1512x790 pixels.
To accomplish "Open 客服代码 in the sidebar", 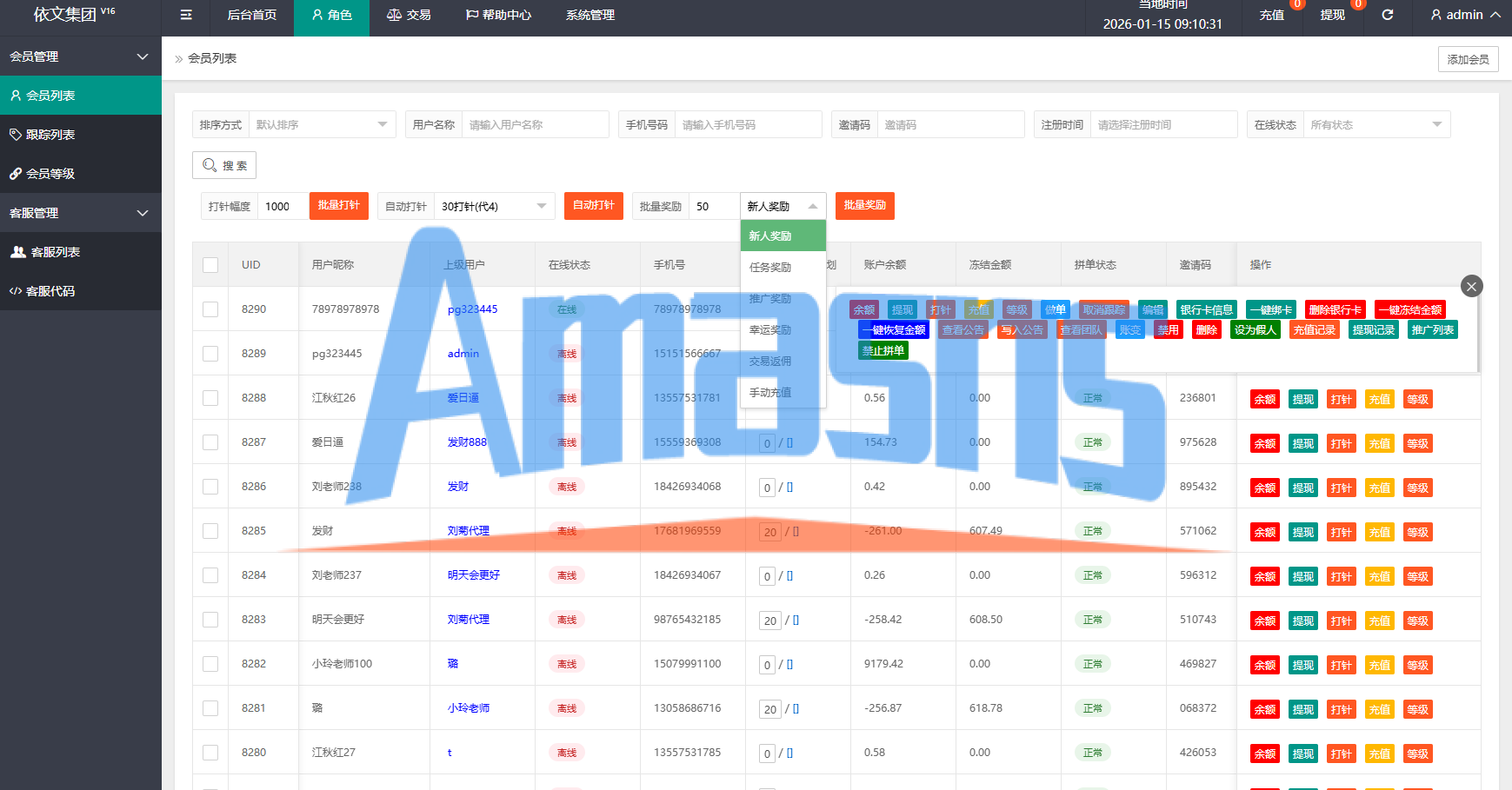I will (x=81, y=291).
